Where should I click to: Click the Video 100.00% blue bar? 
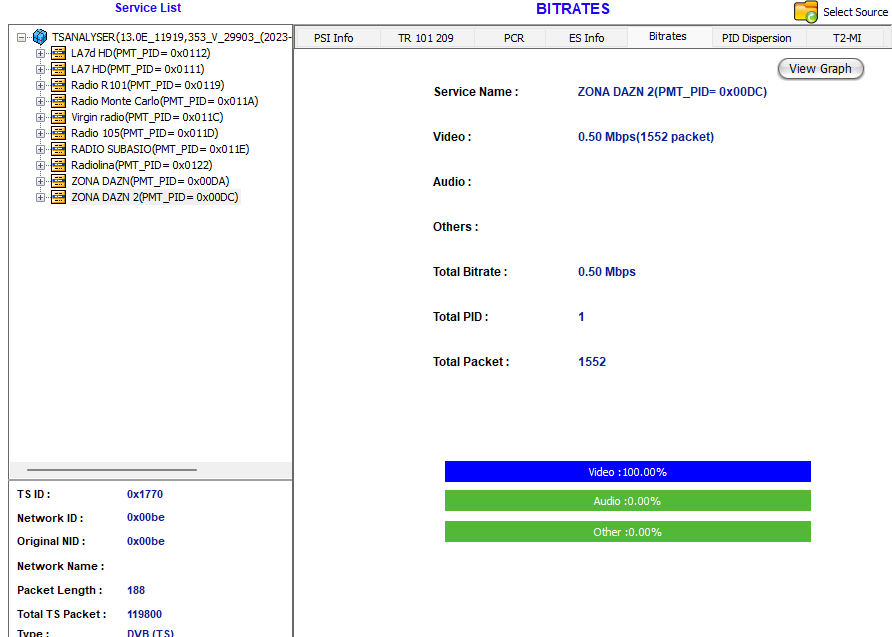(x=627, y=471)
